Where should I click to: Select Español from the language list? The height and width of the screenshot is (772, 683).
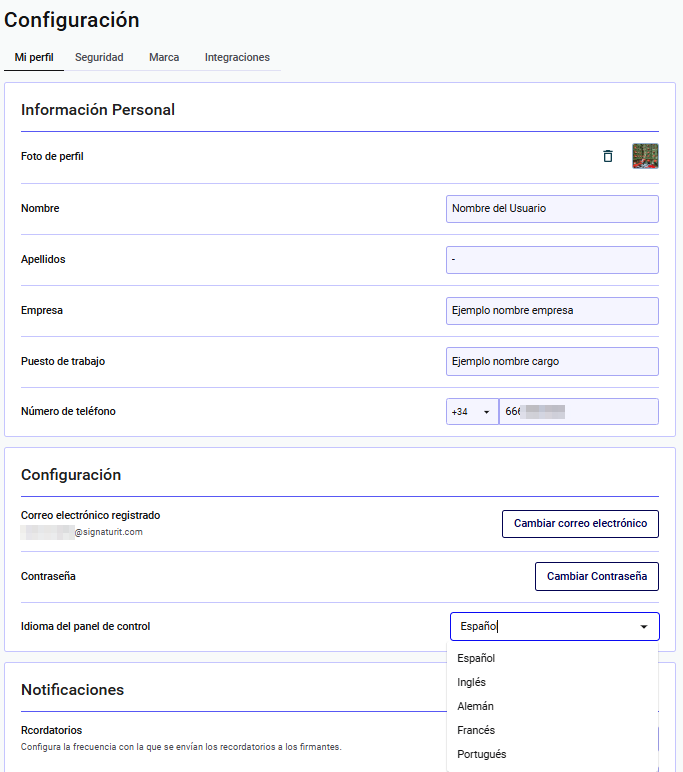click(476, 658)
